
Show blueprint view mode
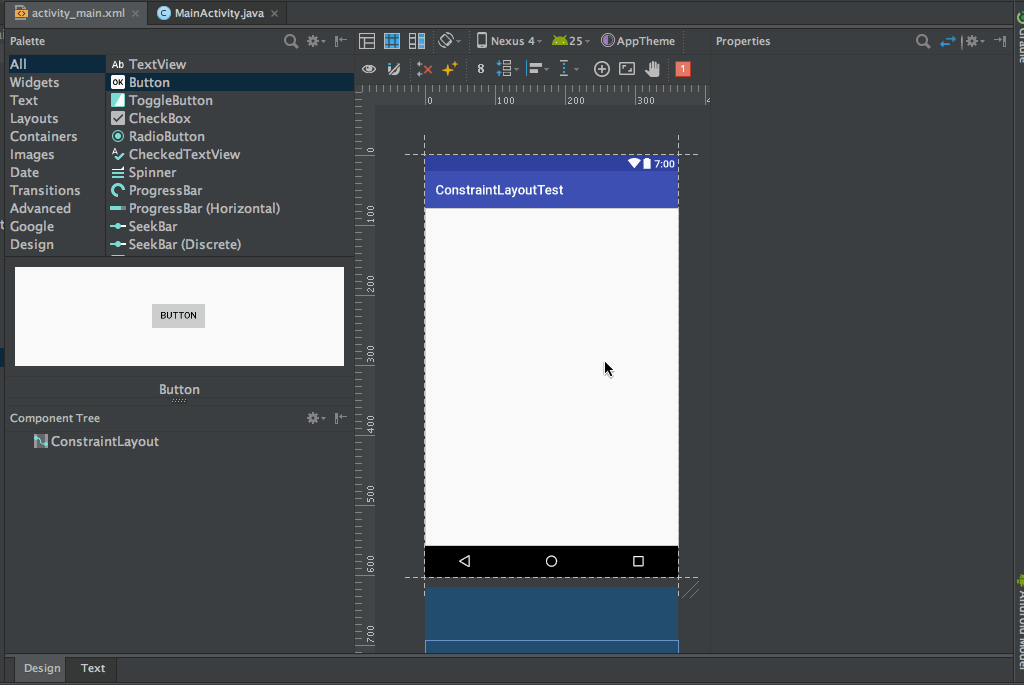(392, 41)
